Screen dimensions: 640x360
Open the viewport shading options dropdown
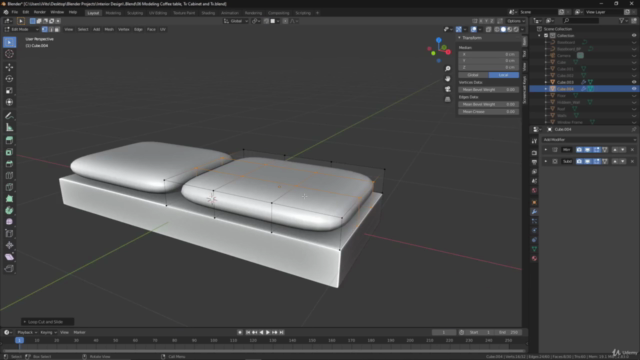click(522, 29)
